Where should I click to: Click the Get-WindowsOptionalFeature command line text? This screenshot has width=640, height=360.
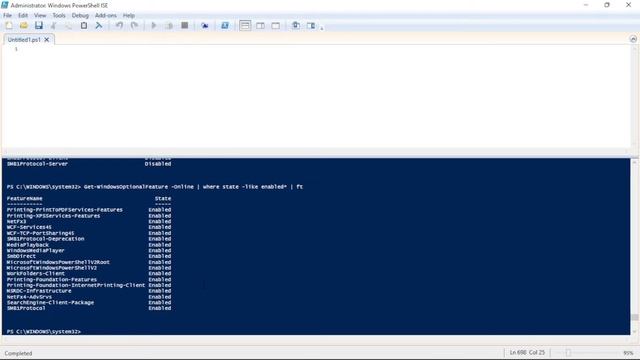point(193,187)
